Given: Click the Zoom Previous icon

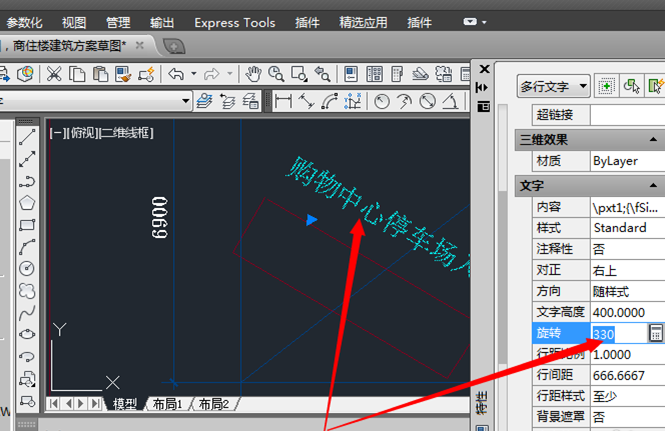Looking at the screenshot, I should click(x=322, y=74).
